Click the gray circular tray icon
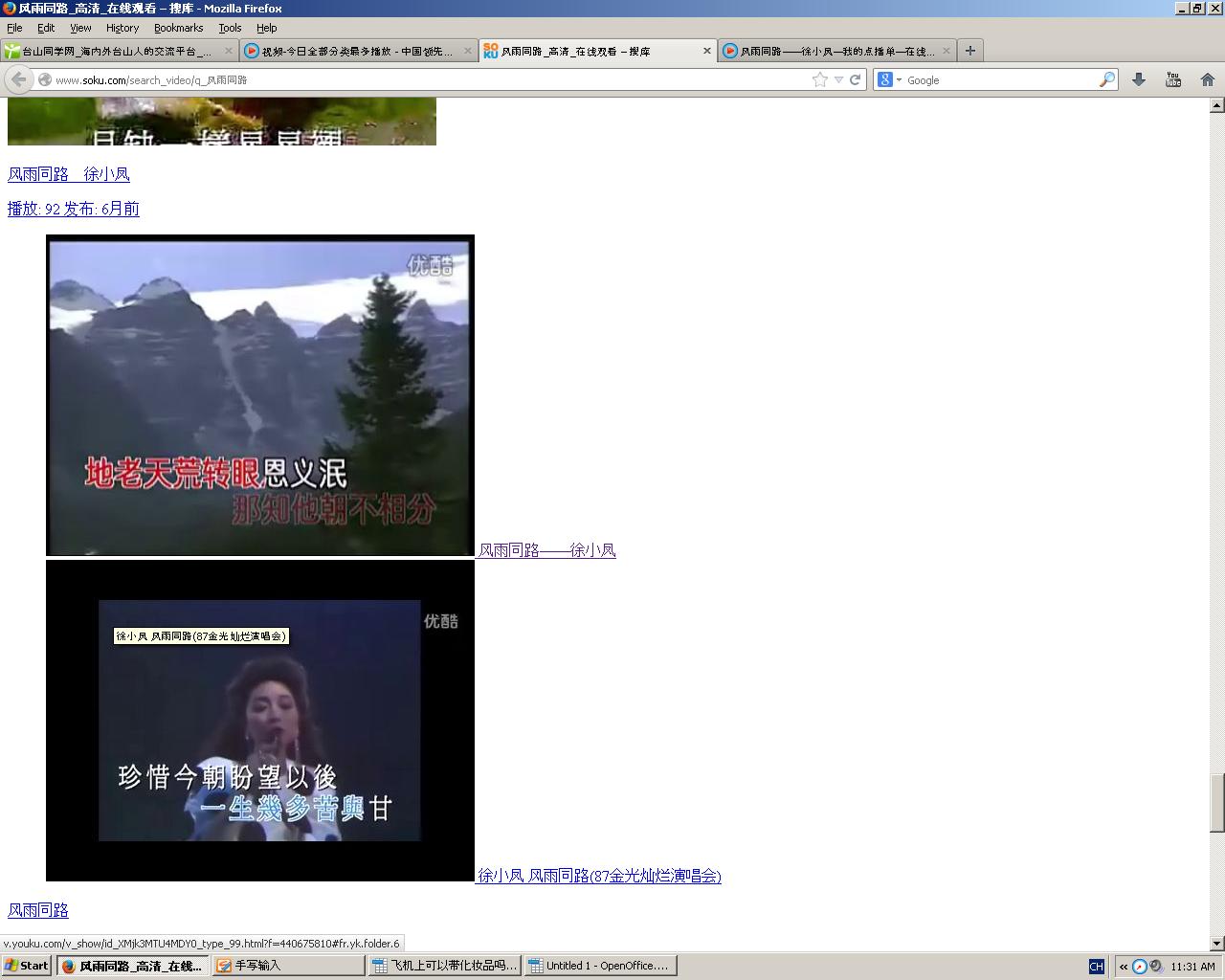Screen dimensions: 1225x980 pyautogui.click(x=1156, y=967)
